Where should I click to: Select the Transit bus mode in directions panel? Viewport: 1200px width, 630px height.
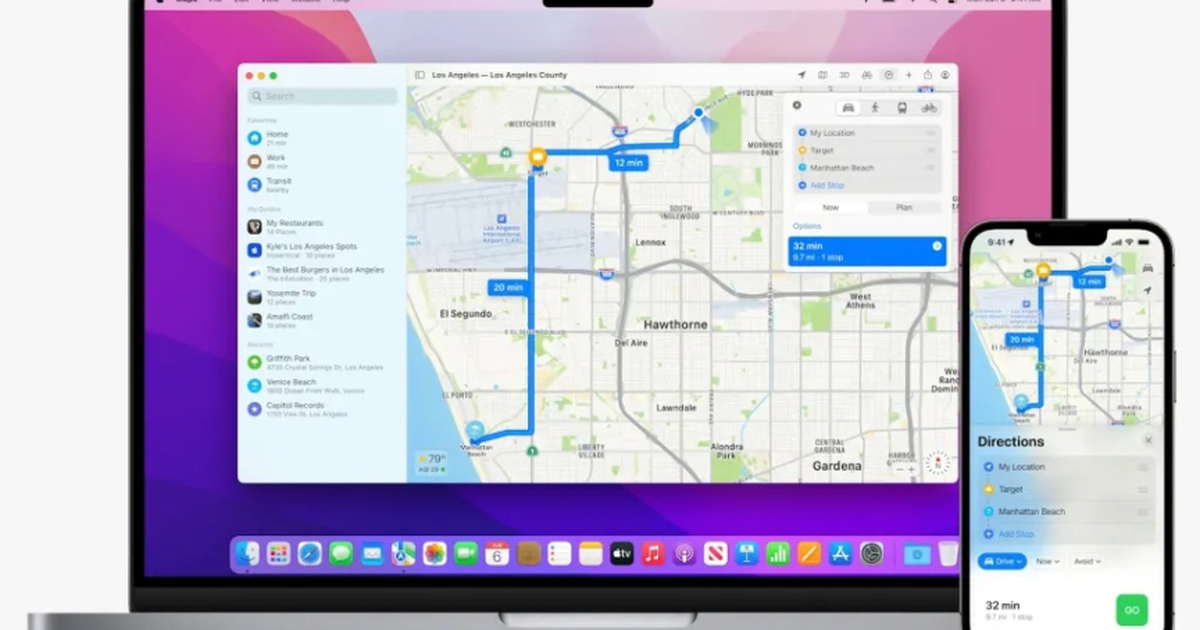pos(902,107)
